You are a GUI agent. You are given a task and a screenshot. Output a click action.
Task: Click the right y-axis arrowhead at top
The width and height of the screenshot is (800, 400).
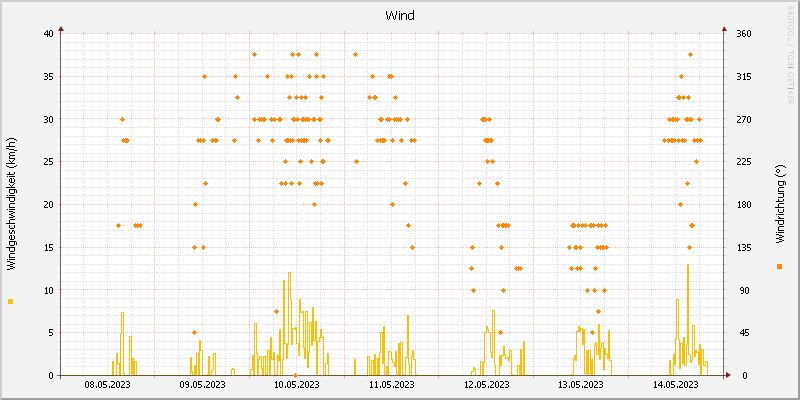724,29
